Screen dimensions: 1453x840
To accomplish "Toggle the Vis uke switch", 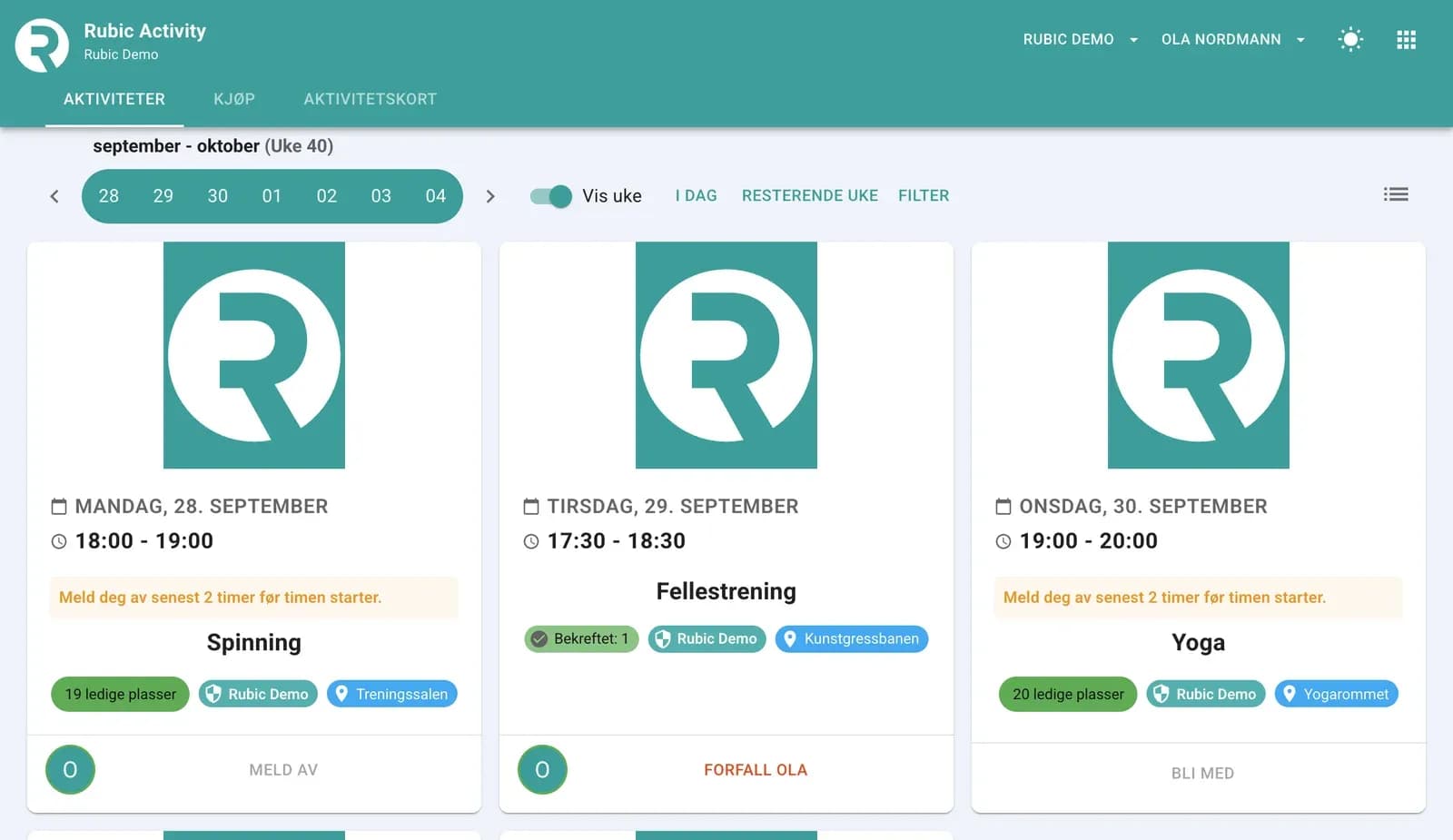I will click(x=551, y=196).
